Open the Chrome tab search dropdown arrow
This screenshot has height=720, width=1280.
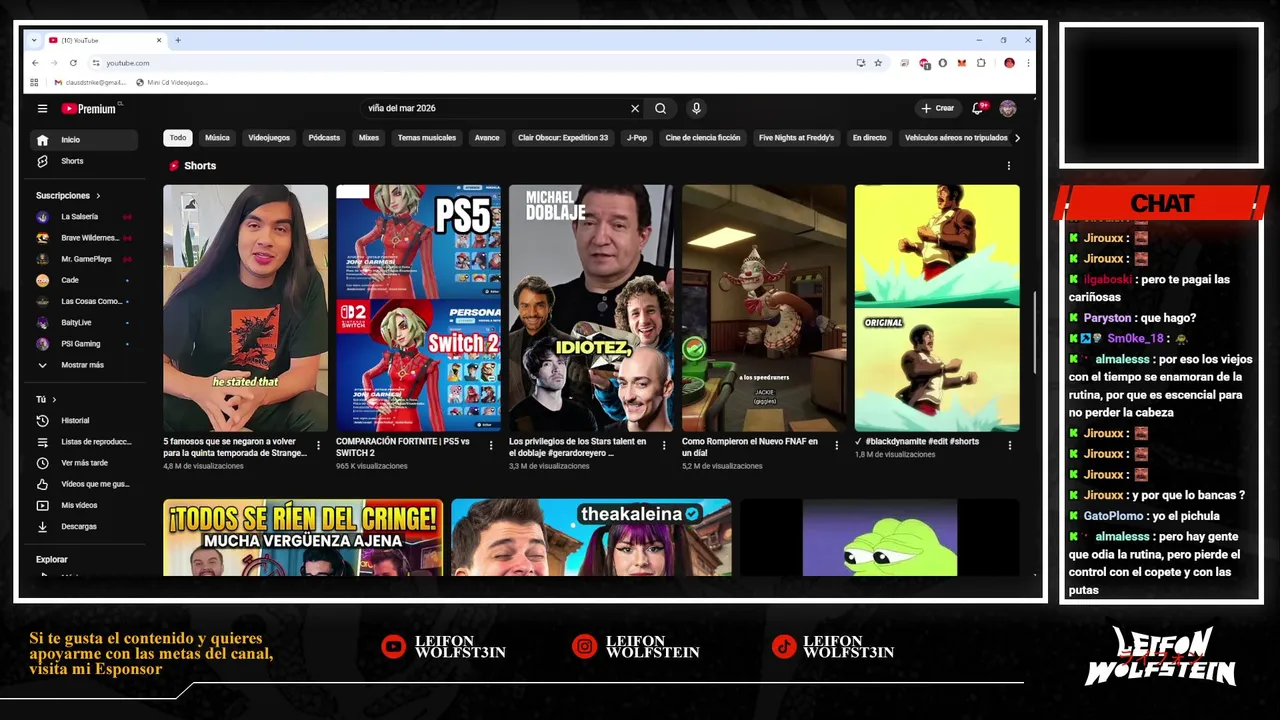pos(34,40)
